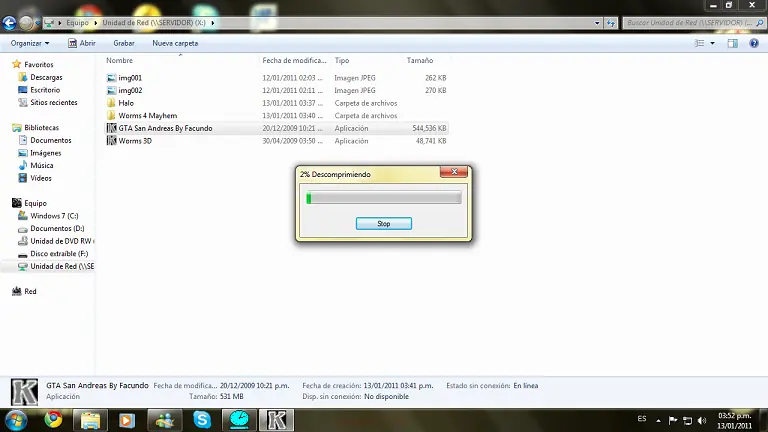
Task: Select the Worms 4 Mayhem folder icon
Action: point(111,116)
